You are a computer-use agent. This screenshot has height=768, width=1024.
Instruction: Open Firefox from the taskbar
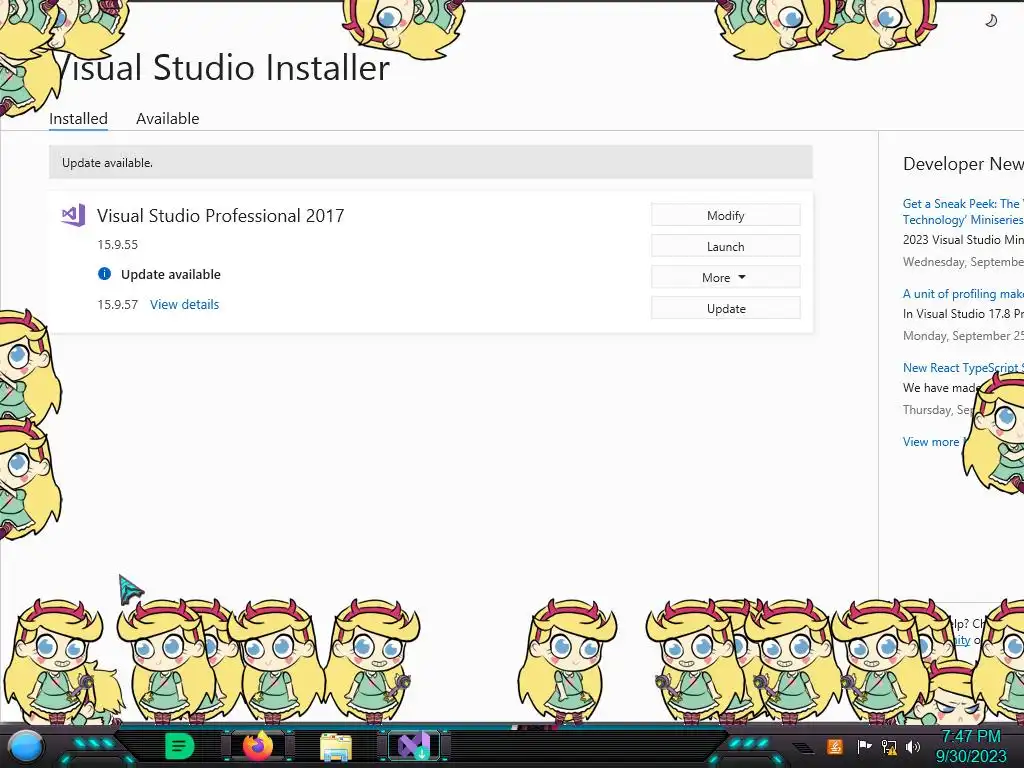(258, 746)
